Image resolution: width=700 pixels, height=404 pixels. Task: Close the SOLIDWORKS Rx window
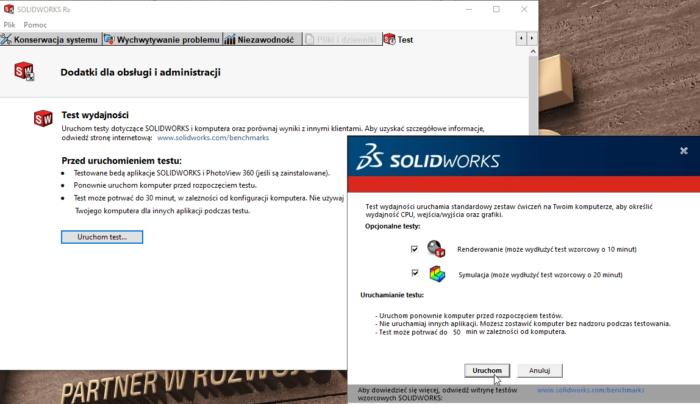(524, 9)
